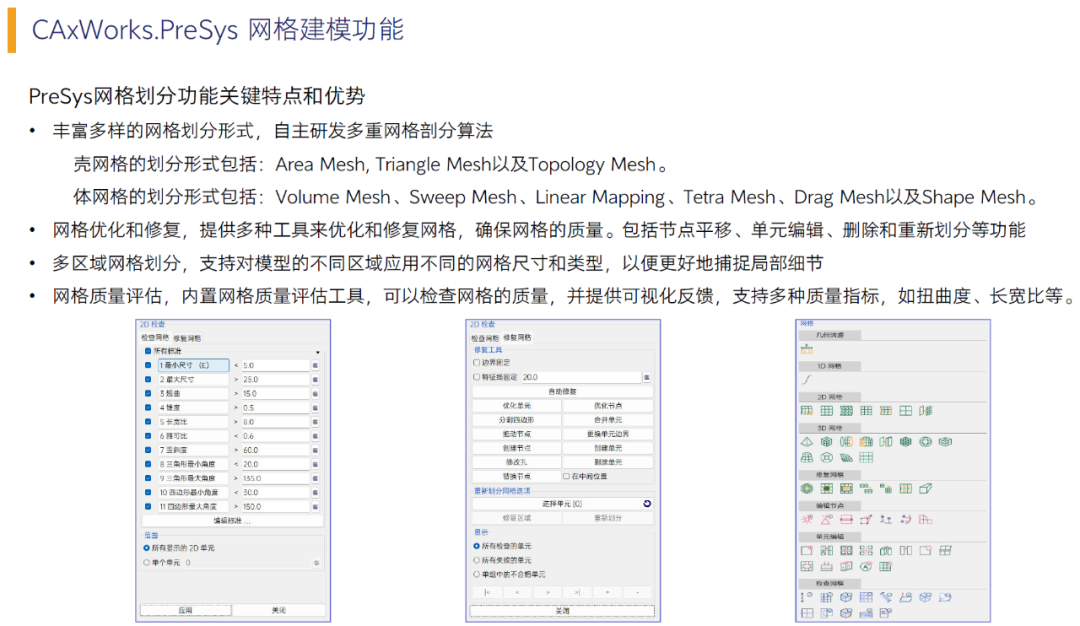Click the last icon in 修复网格 section of 网格 panel
Screen dimensions: 1080x626
[x=926, y=489]
